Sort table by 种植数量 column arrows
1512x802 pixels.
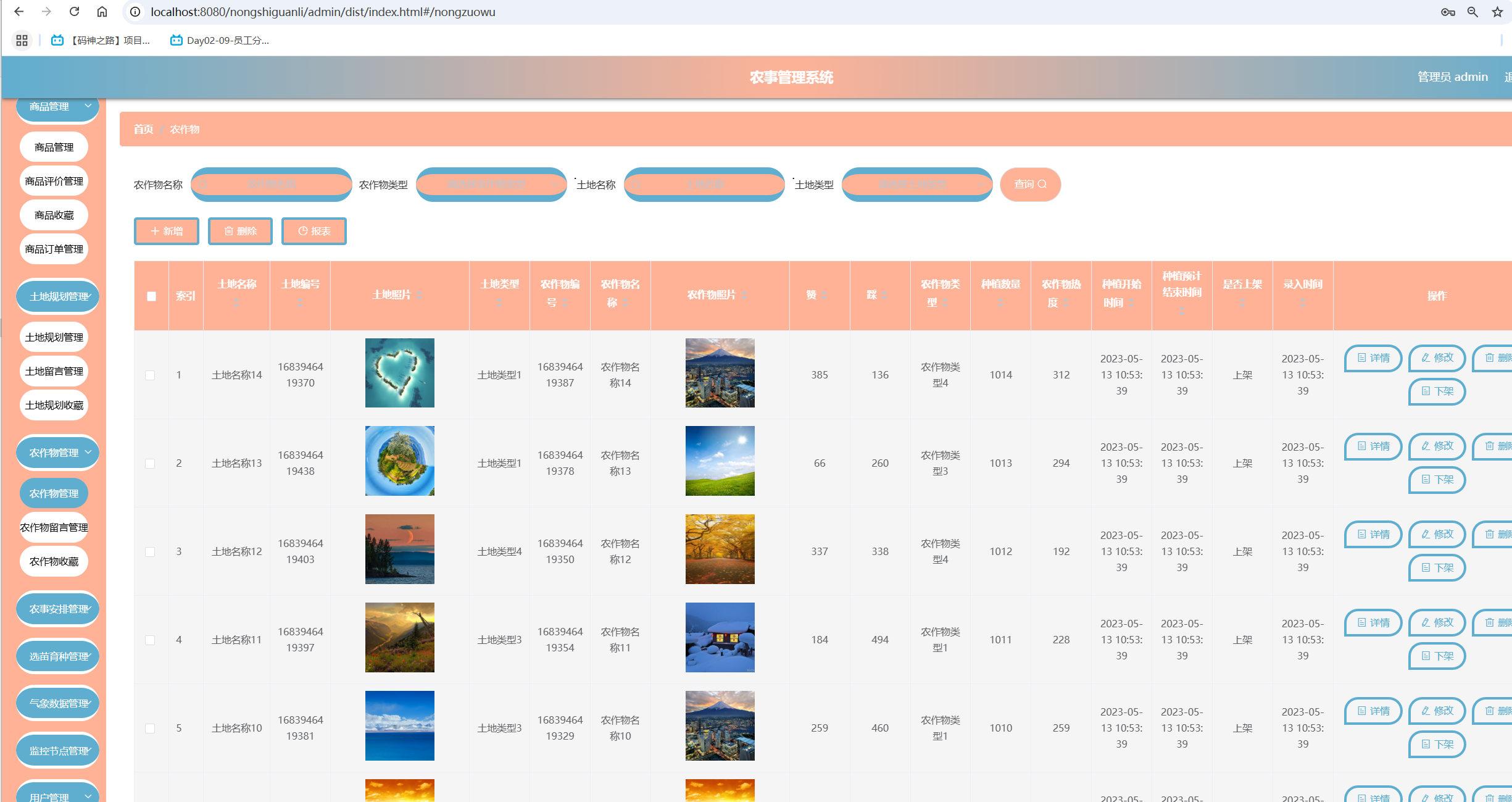pos(1000,303)
